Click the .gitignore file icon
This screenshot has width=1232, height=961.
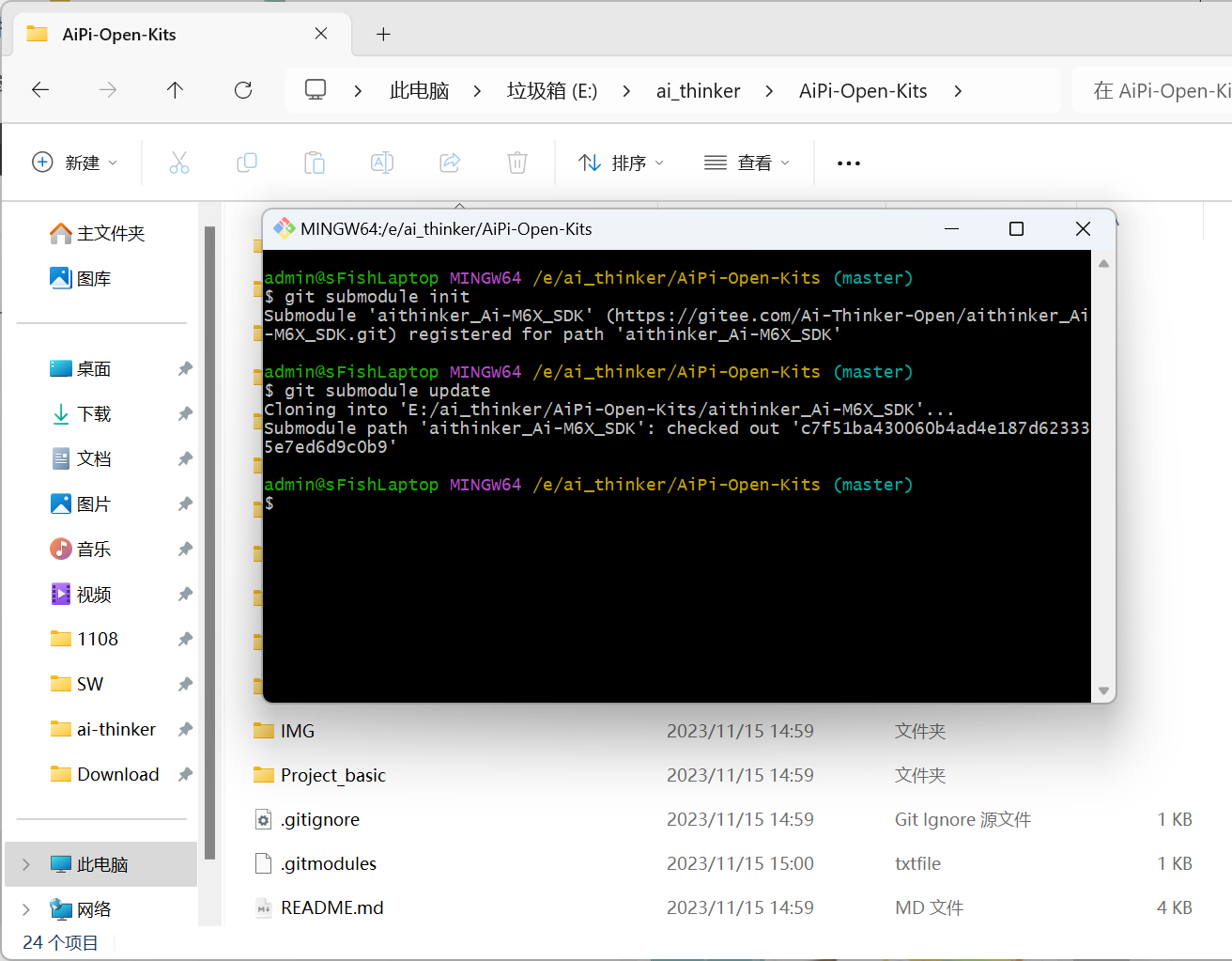pyautogui.click(x=264, y=819)
